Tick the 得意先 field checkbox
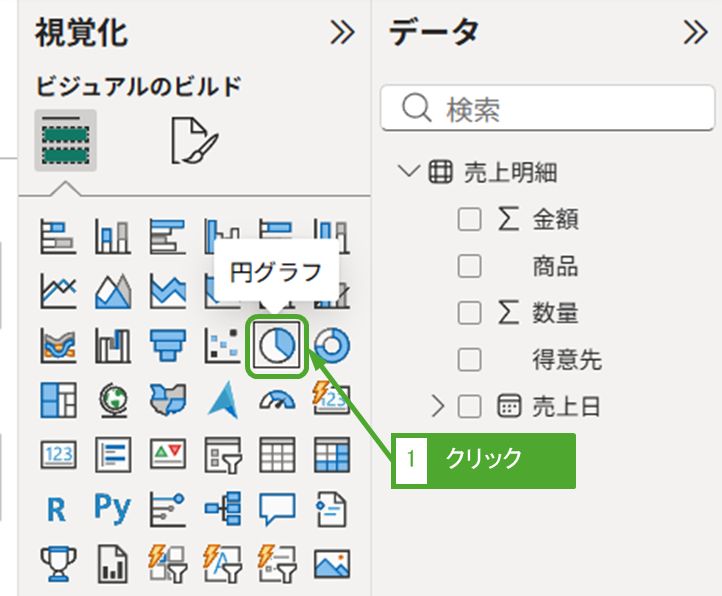This screenshot has height=596, width=722. pos(469,359)
